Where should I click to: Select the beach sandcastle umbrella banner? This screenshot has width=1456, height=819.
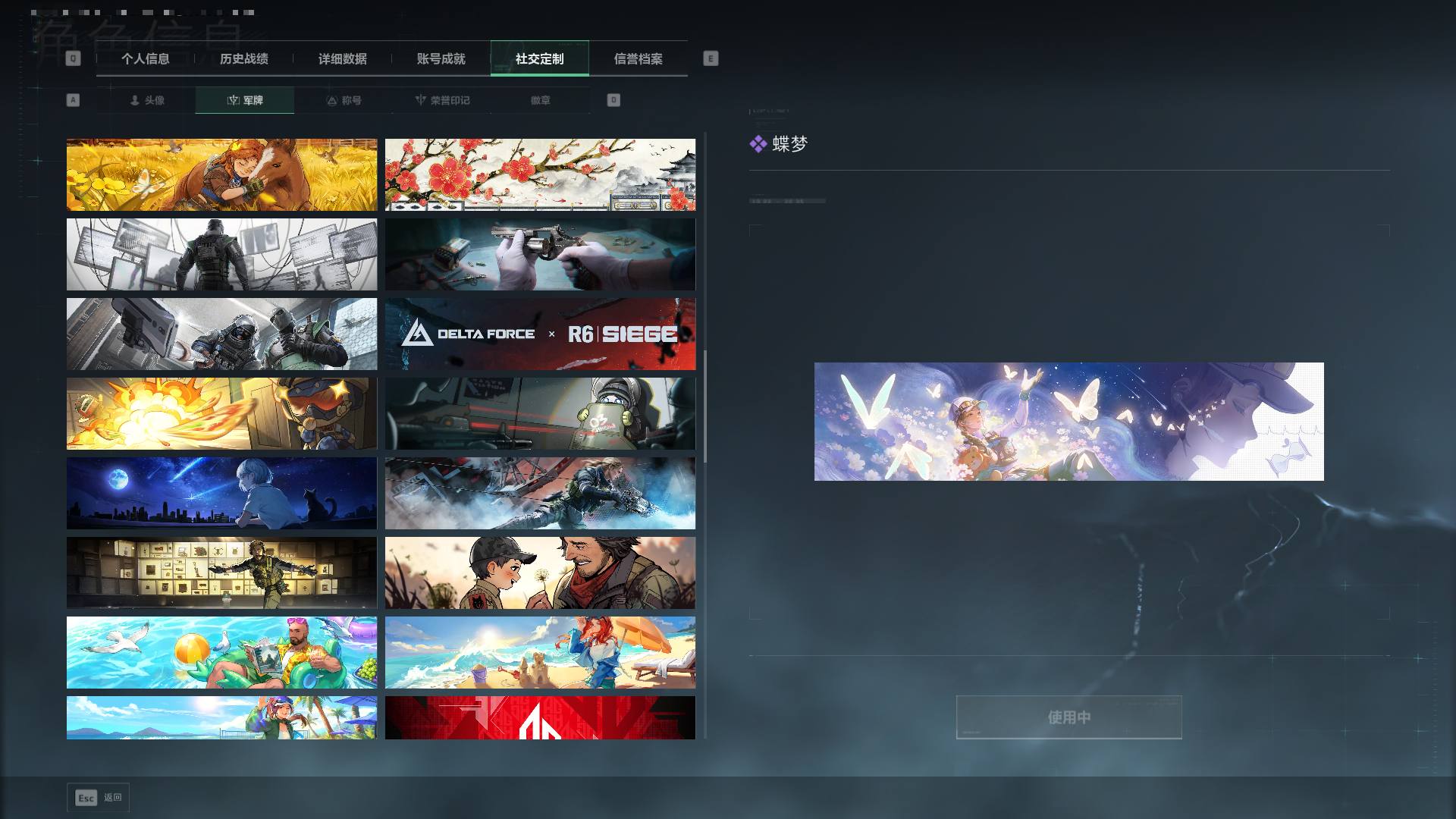click(540, 653)
